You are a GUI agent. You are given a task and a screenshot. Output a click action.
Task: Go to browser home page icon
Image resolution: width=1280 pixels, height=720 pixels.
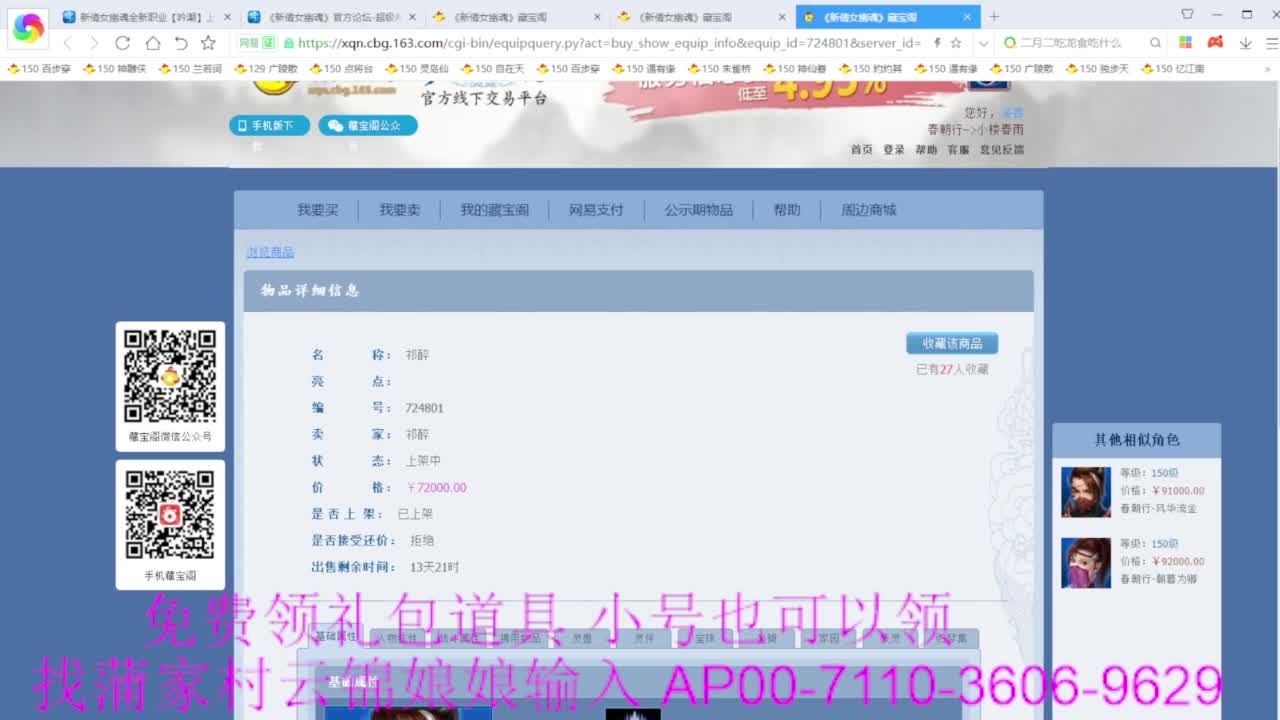[x=152, y=43]
